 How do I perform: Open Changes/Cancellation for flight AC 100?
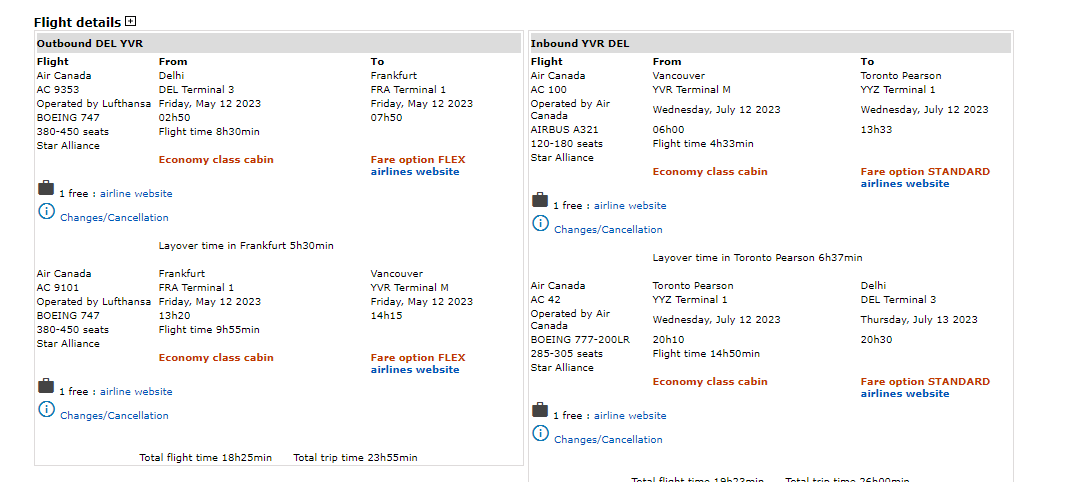coord(608,230)
